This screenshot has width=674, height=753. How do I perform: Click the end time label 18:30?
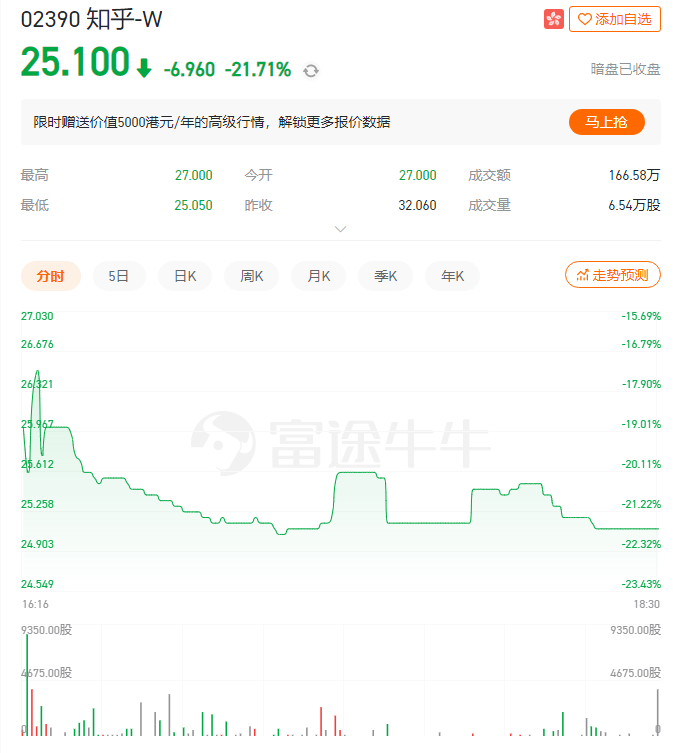pyautogui.click(x=647, y=604)
